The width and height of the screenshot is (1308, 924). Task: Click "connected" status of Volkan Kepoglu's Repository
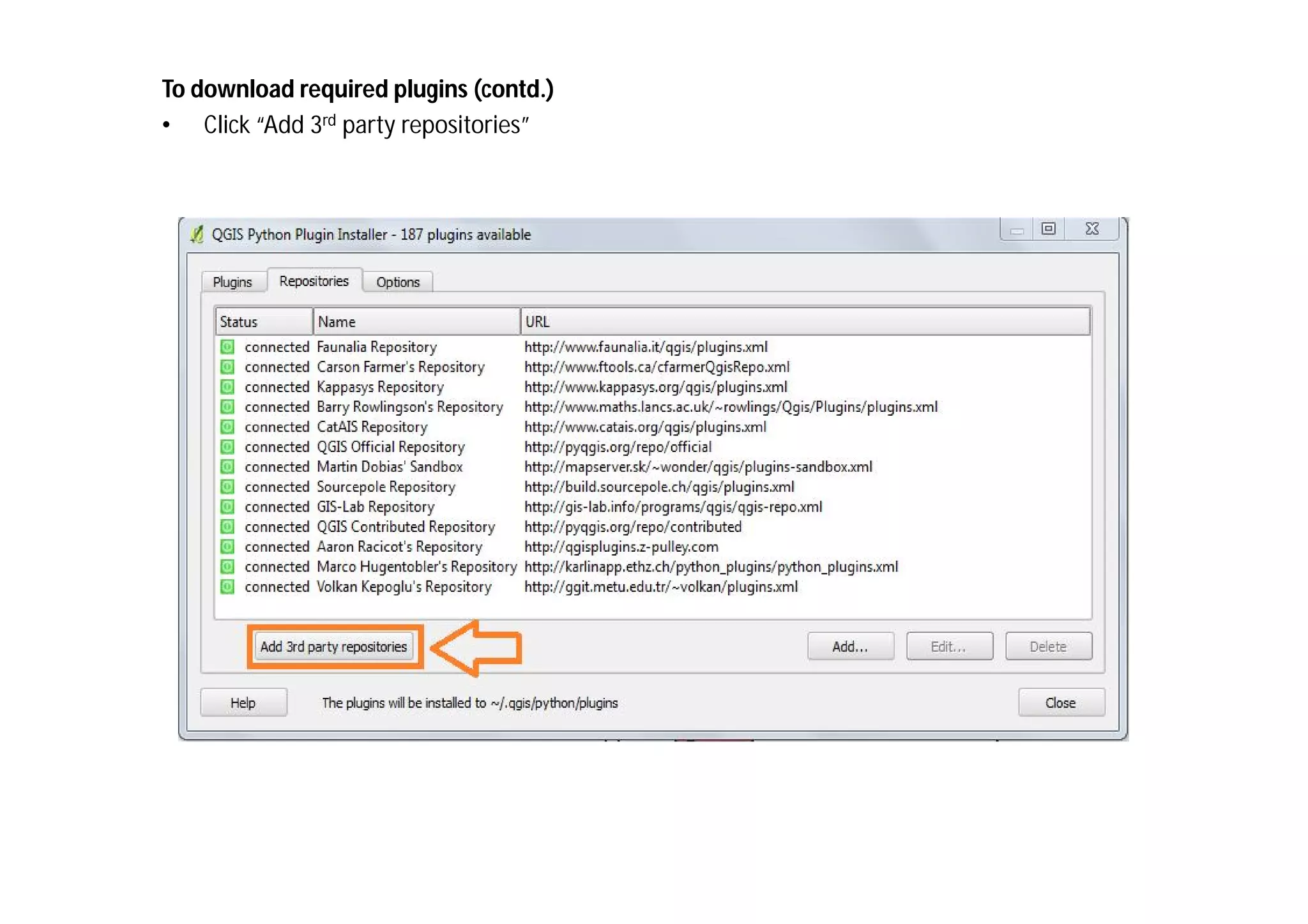[277, 586]
